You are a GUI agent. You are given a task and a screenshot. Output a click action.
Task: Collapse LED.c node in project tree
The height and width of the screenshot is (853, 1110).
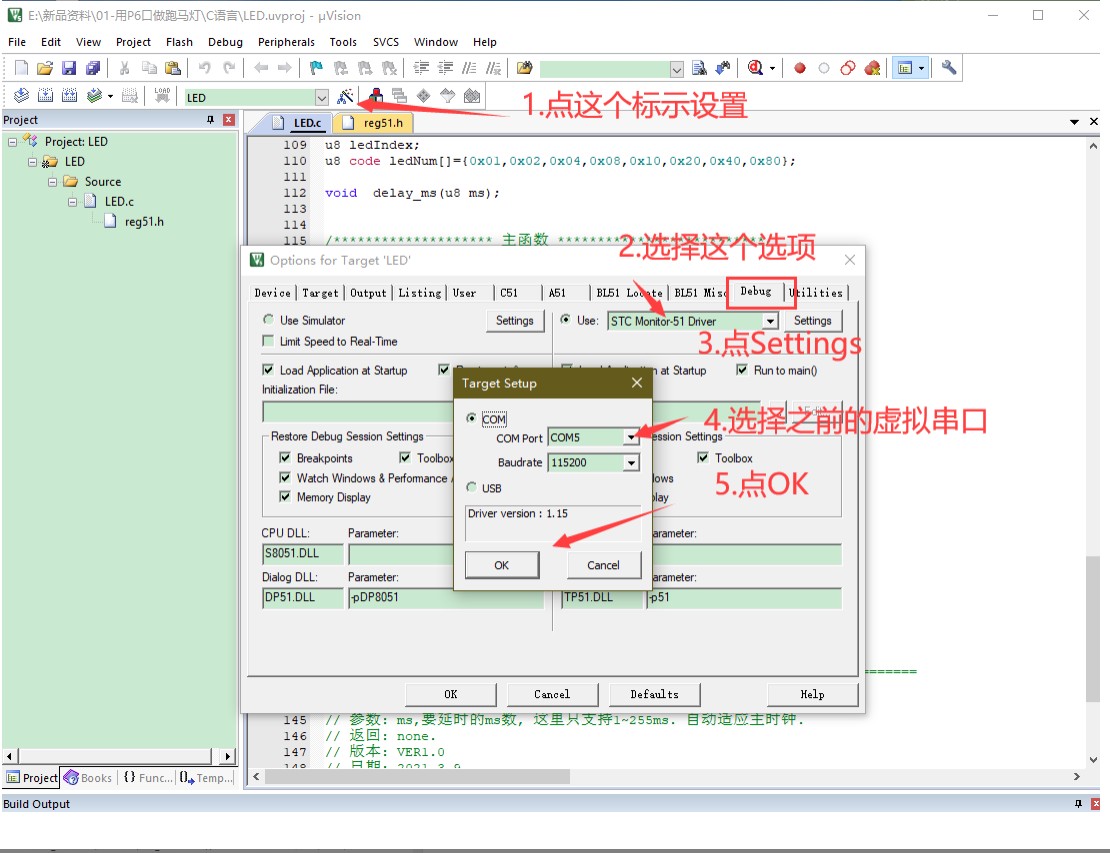pyautogui.click(x=72, y=202)
